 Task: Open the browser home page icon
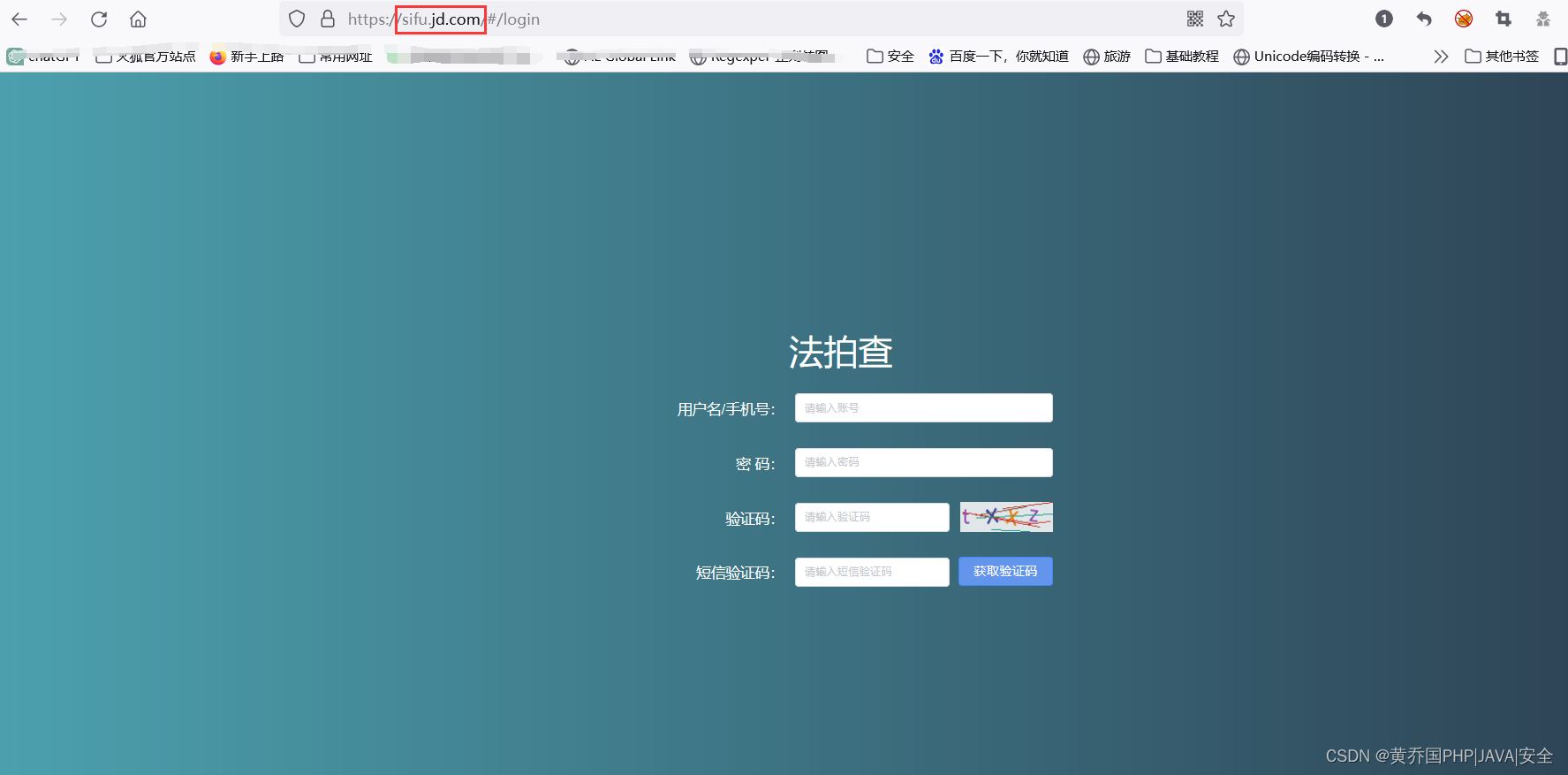(x=138, y=19)
